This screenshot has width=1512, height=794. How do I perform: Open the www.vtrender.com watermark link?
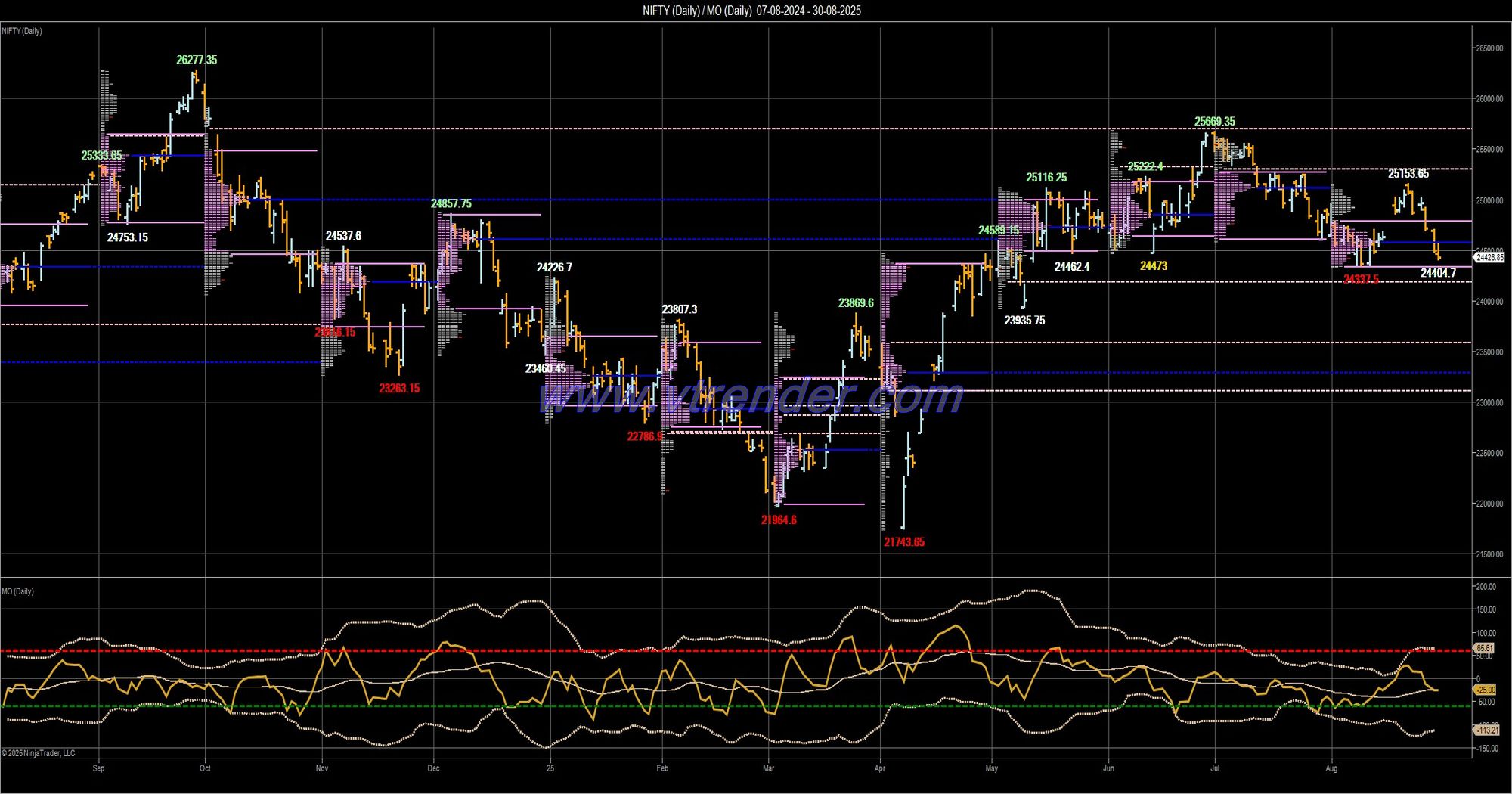751,397
